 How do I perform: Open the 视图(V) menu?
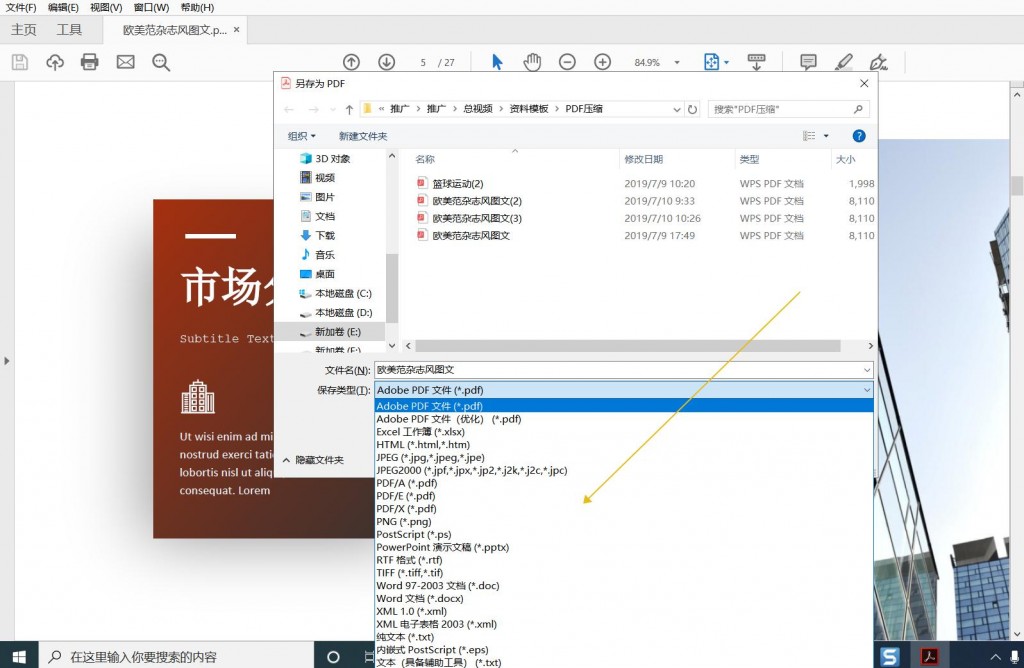point(106,7)
